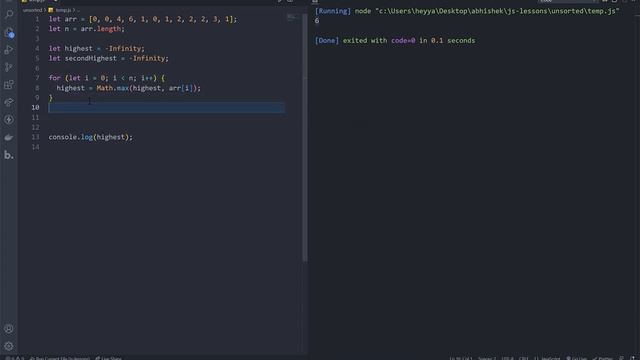This screenshot has width=640, height=360.
Task: Click the Live Share status bar item
Action: [109, 358]
